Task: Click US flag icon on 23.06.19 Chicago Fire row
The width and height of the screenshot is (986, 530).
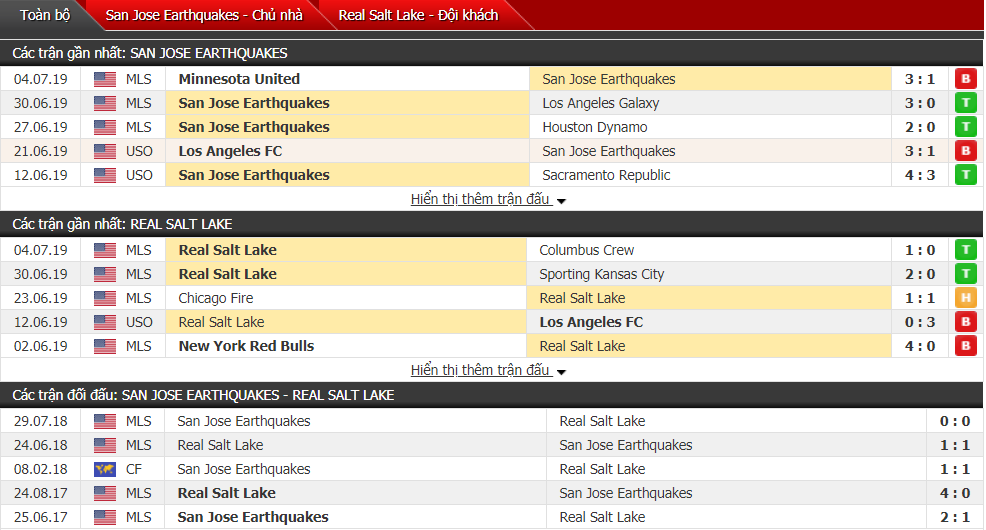Action: click(x=105, y=298)
